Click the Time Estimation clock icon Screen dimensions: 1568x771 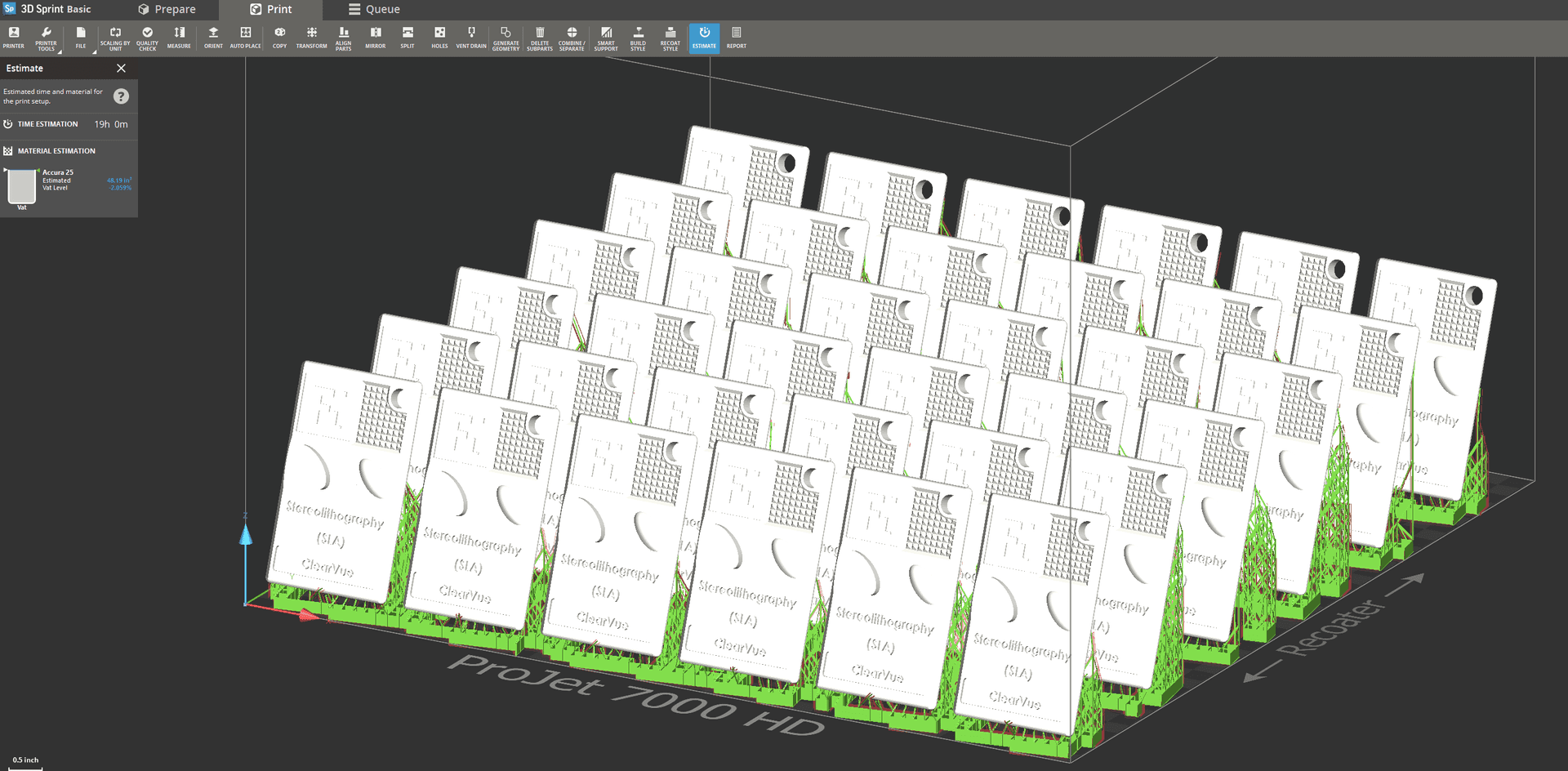pyautogui.click(x=8, y=124)
